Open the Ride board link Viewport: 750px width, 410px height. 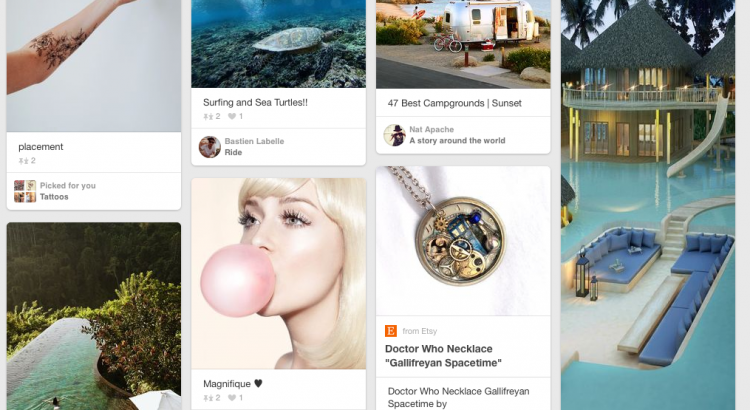pyautogui.click(x=233, y=153)
